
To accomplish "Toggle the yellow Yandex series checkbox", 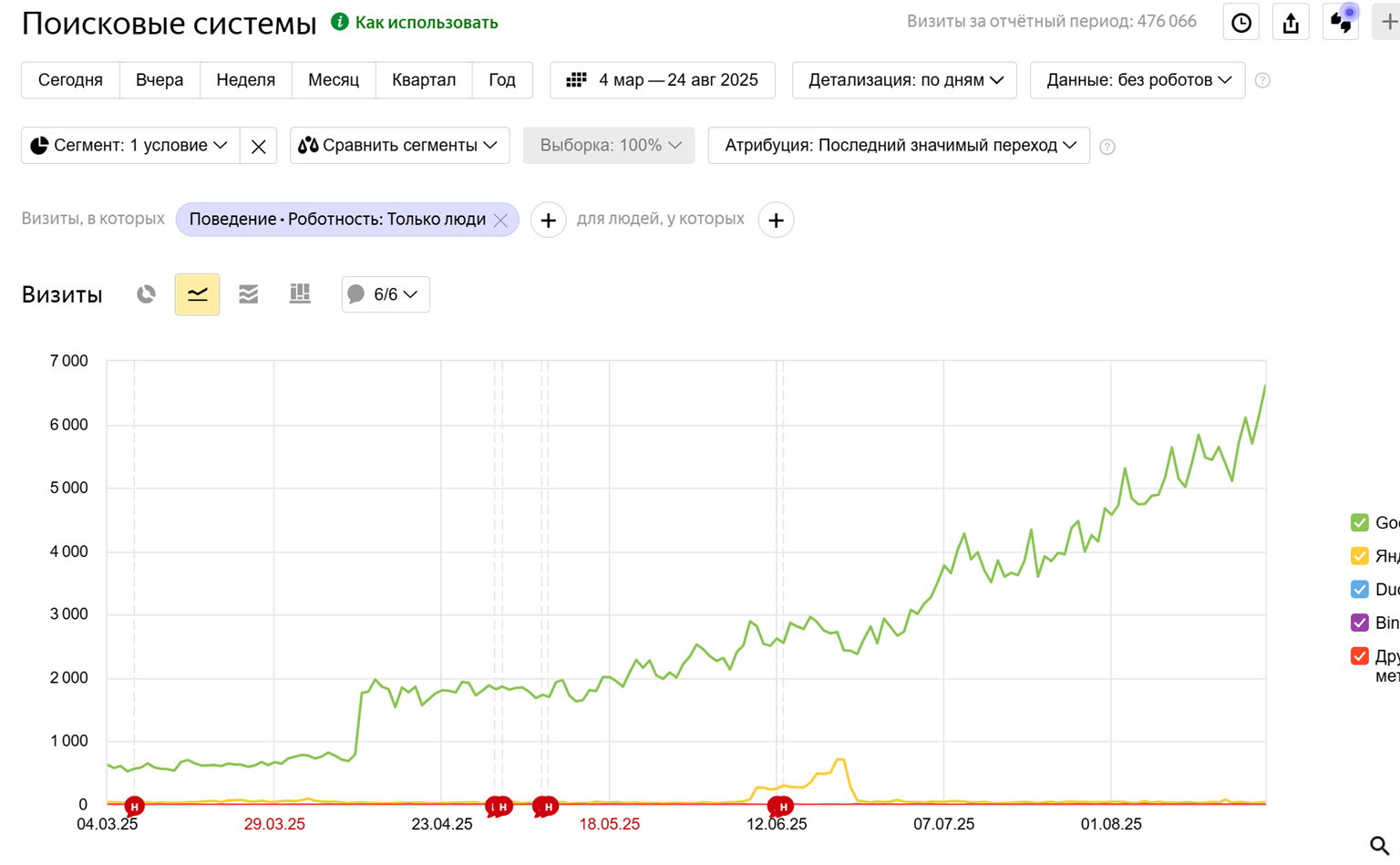I will pyautogui.click(x=1359, y=556).
